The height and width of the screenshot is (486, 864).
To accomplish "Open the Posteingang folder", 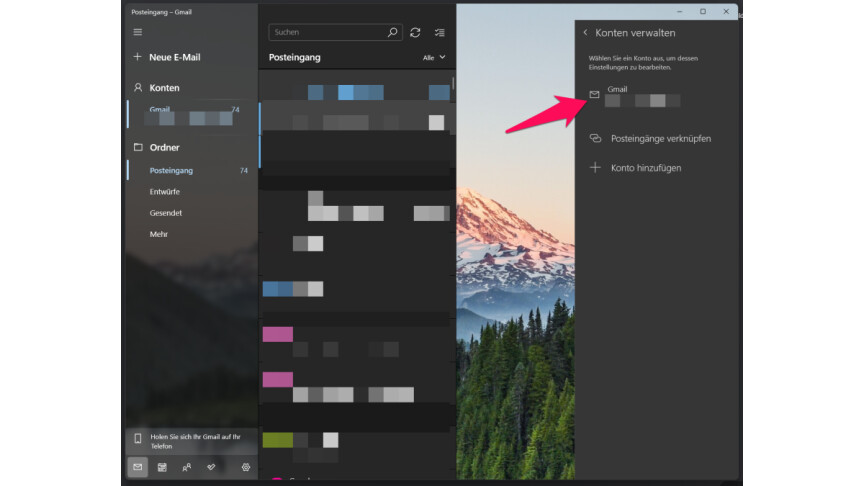I will 191,171.
